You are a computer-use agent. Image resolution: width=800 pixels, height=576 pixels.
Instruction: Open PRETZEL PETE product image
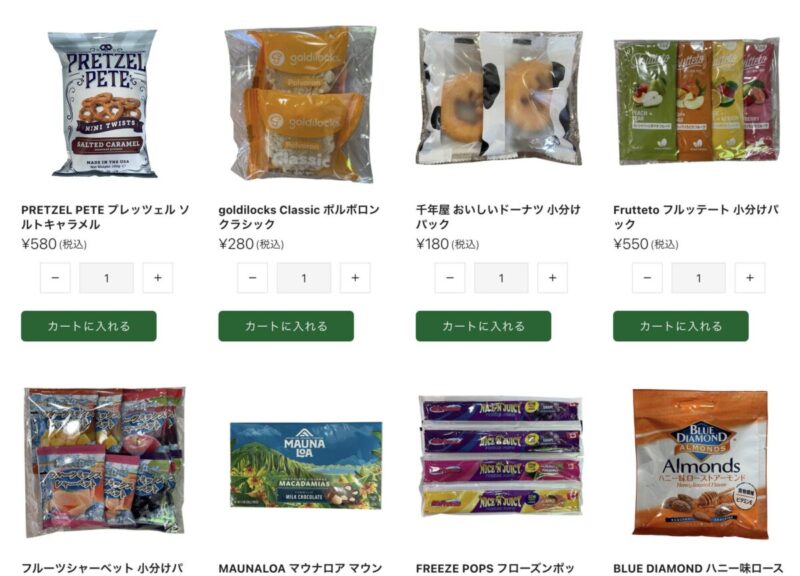(105, 104)
